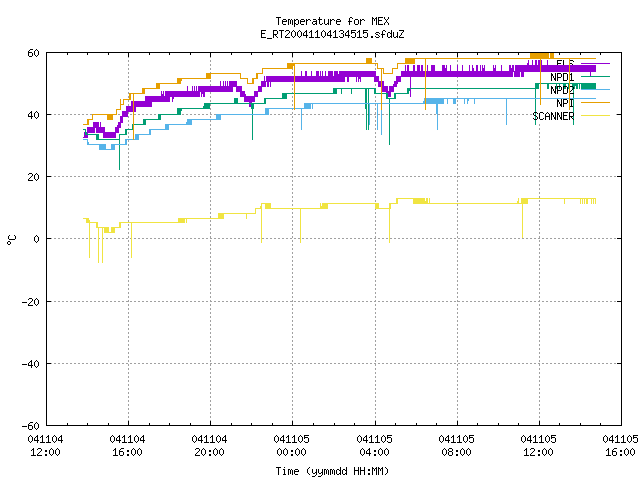
Task: Click the blue NPD2 legend line sample
Action: coord(595,89)
